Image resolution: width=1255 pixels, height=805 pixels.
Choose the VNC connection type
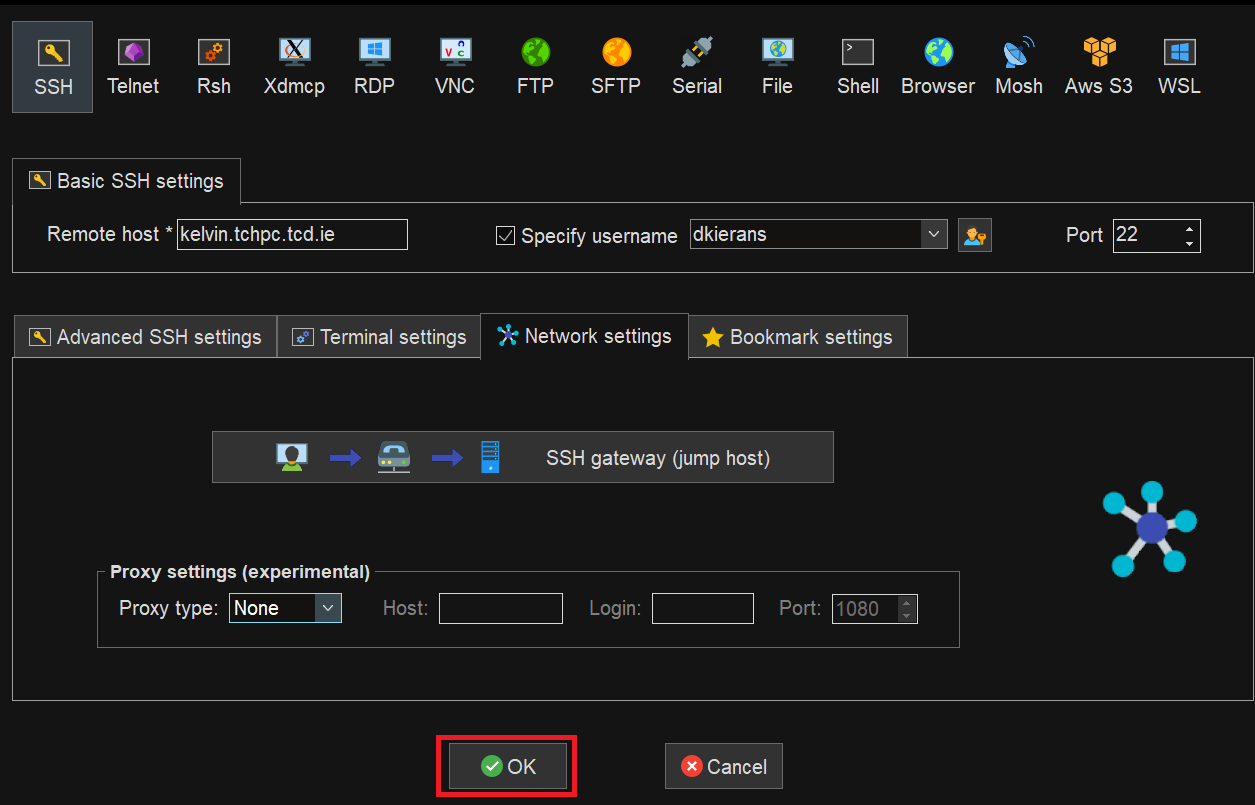[454, 64]
